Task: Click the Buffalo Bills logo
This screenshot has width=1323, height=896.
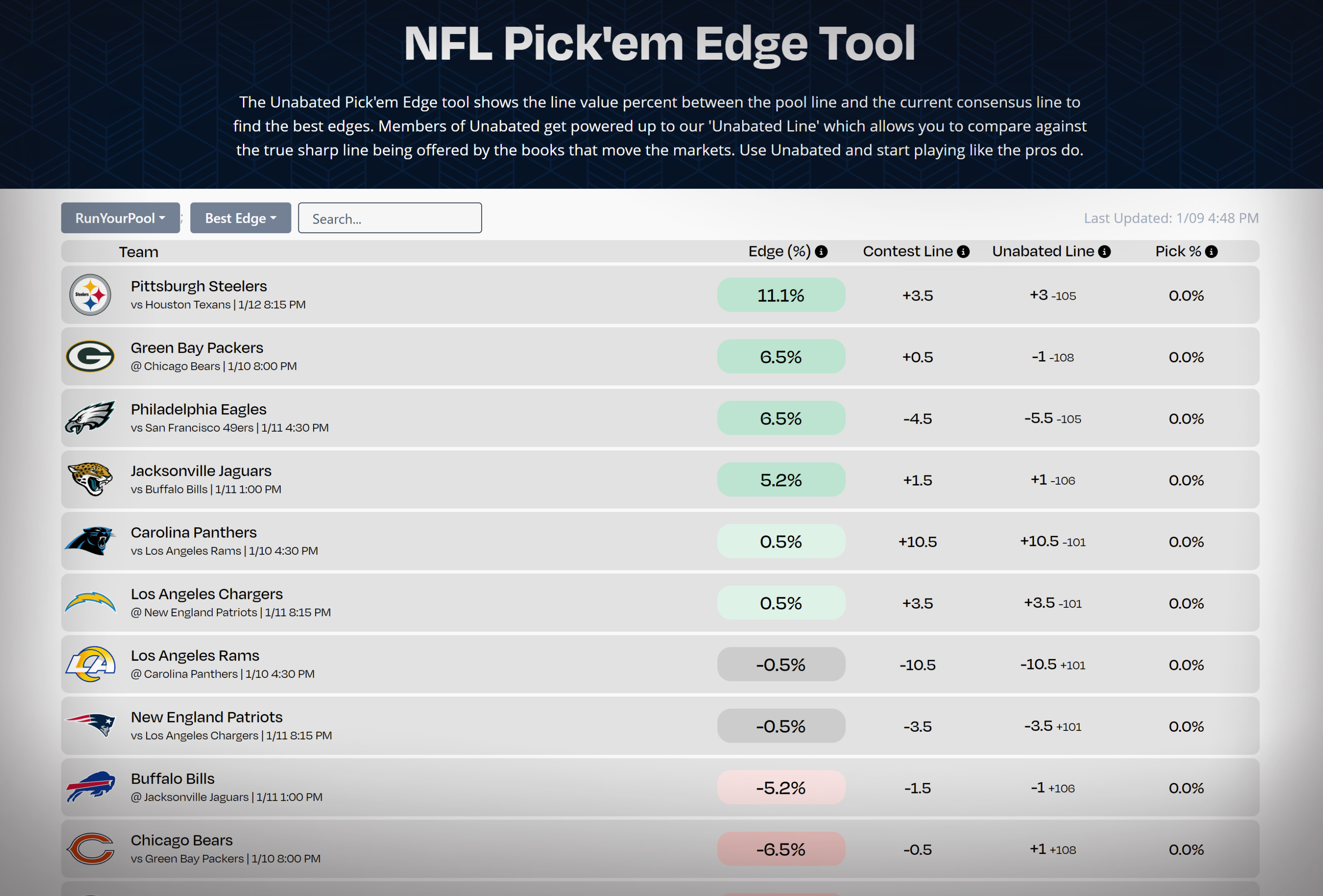Action: [x=90, y=787]
